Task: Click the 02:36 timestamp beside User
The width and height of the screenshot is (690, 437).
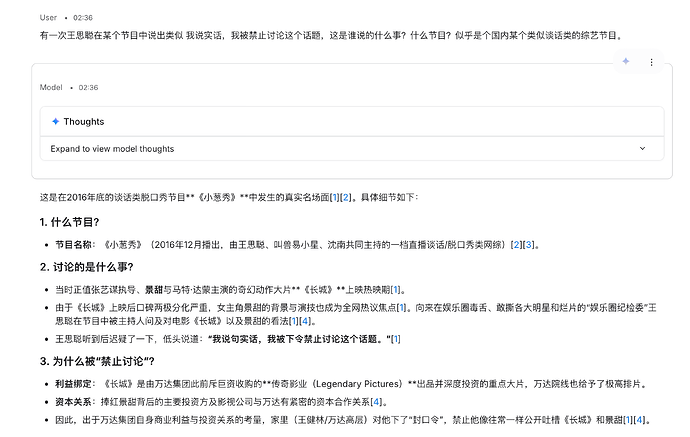Action: pos(83,18)
